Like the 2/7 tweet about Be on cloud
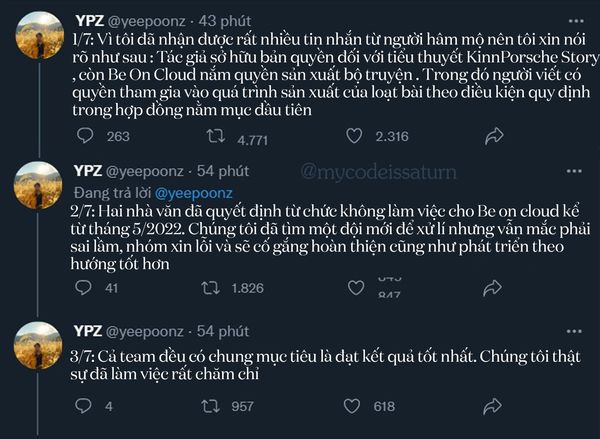Viewport: 600px width, 439px height. pyautogui.click(x=355, y=289)
